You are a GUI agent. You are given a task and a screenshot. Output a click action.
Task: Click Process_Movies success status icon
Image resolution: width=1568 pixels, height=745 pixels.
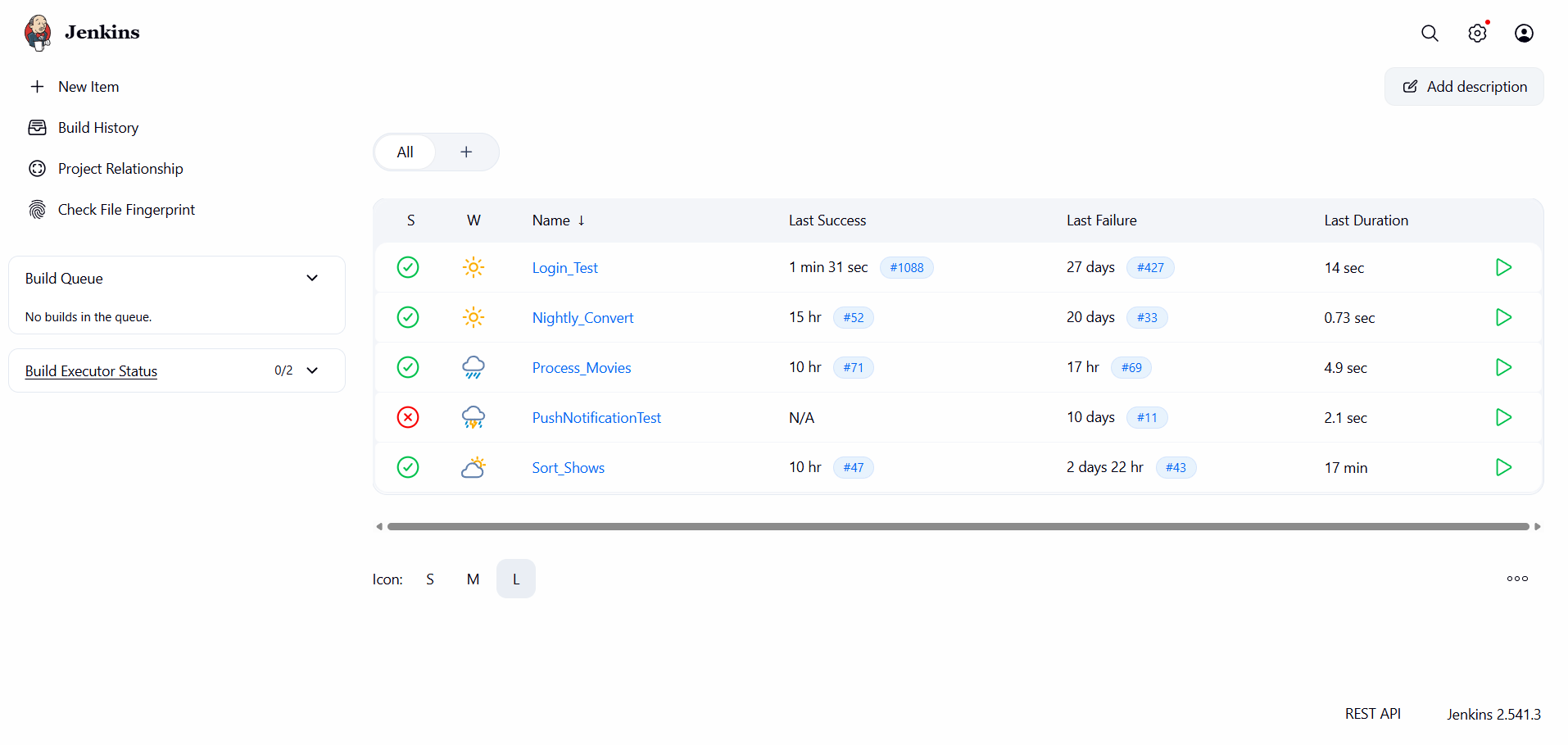pos(408,367)
